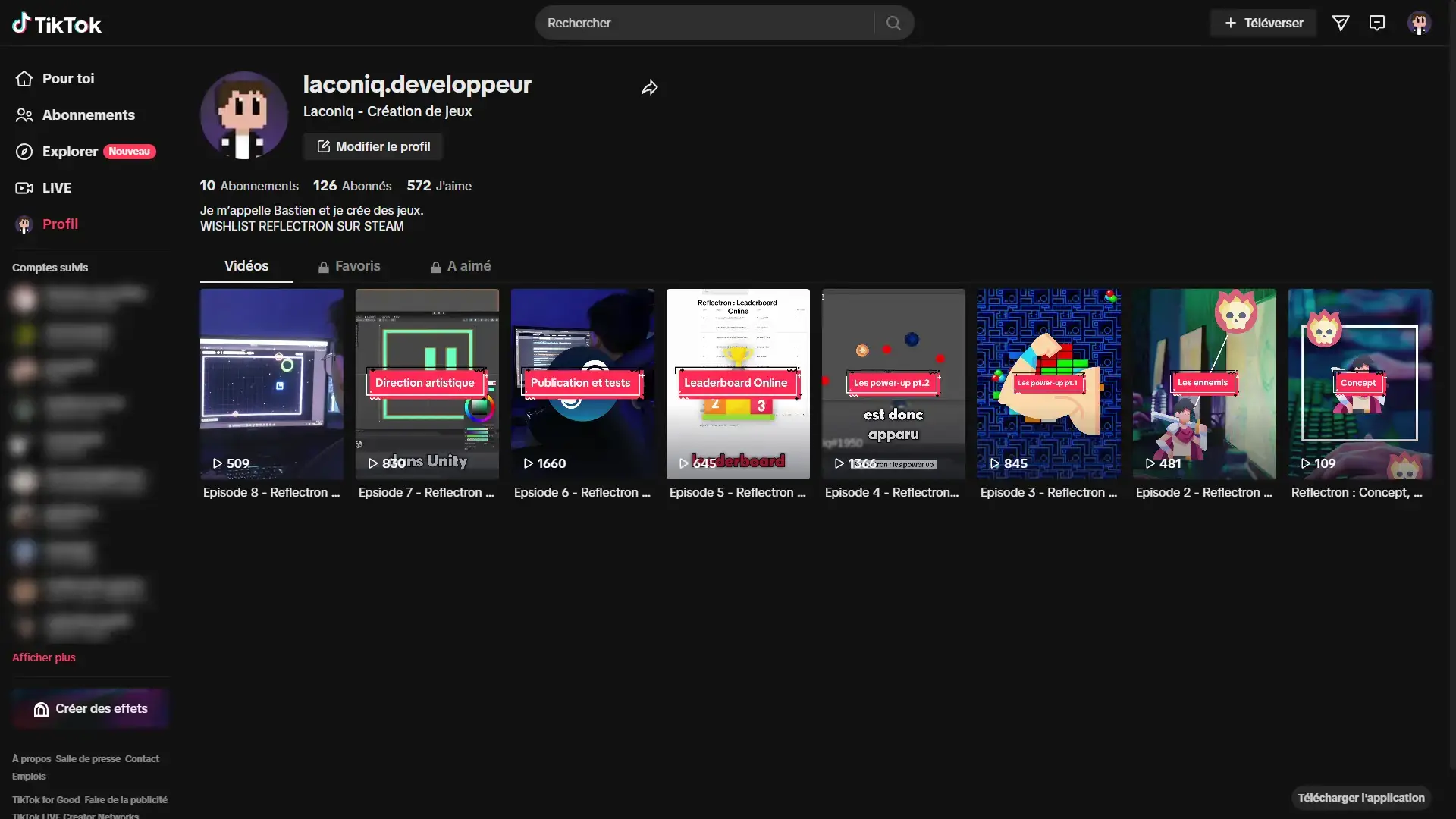Open the messages paper-plane icon
Image resolution: width=1456 pixels, height=819 pixels.
coord(1340,23)
